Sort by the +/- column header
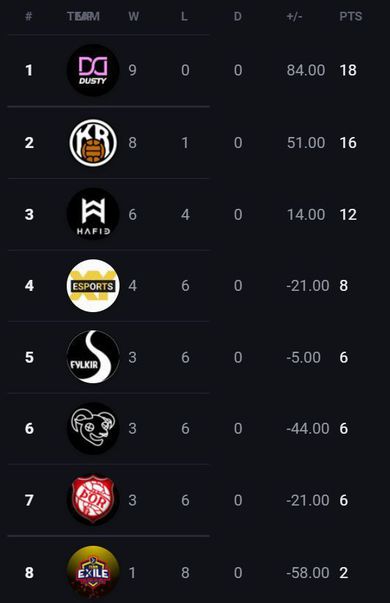The image size is (390, 603). (x=294, y=17)
